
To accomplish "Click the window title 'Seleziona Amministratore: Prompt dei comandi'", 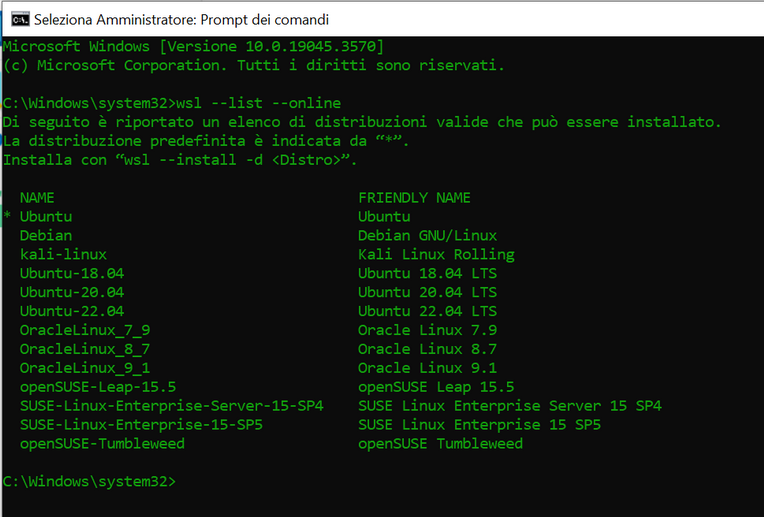I will pyautogui.click(x=181, y=19).
